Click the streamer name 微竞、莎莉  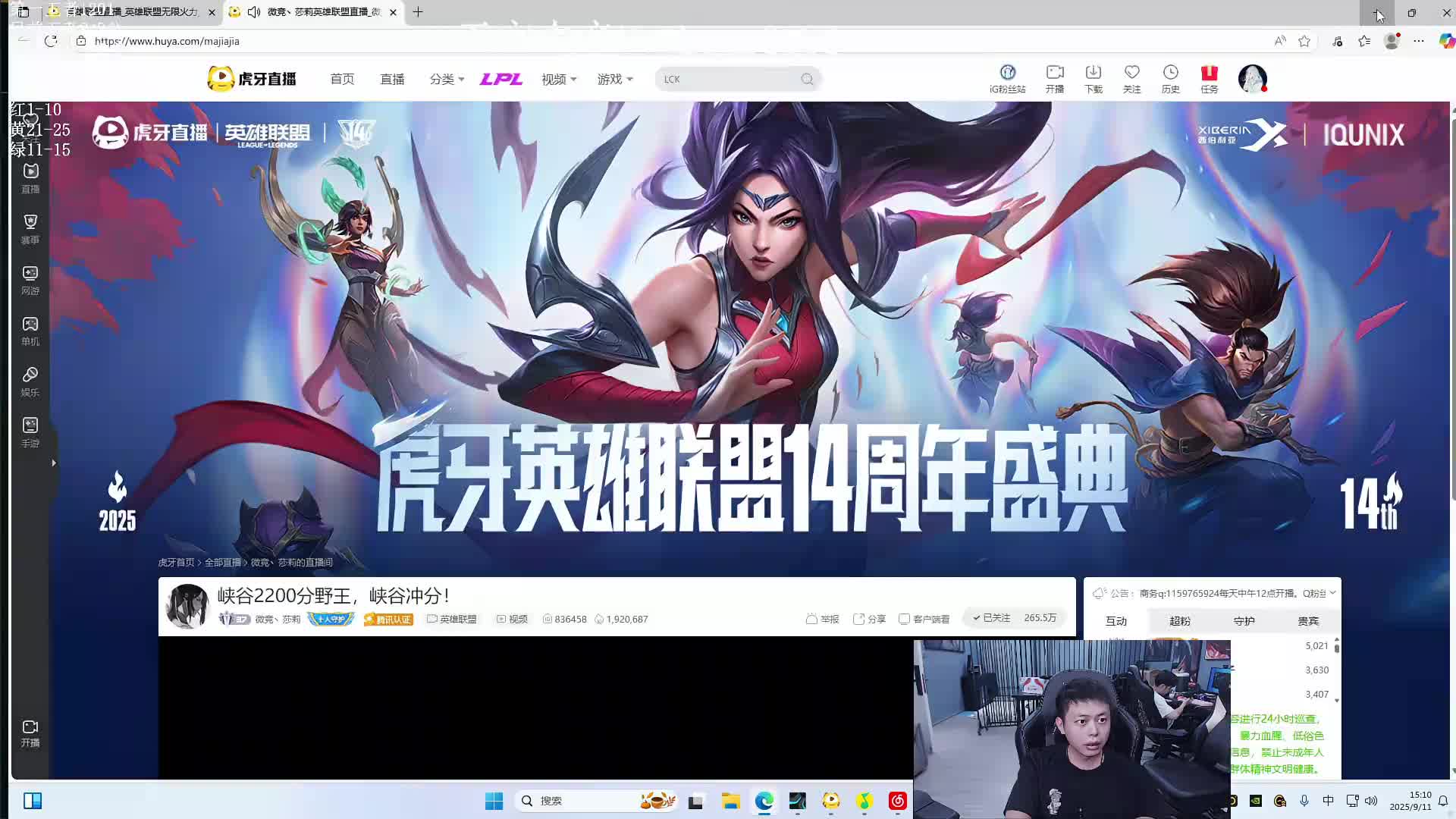278,619
